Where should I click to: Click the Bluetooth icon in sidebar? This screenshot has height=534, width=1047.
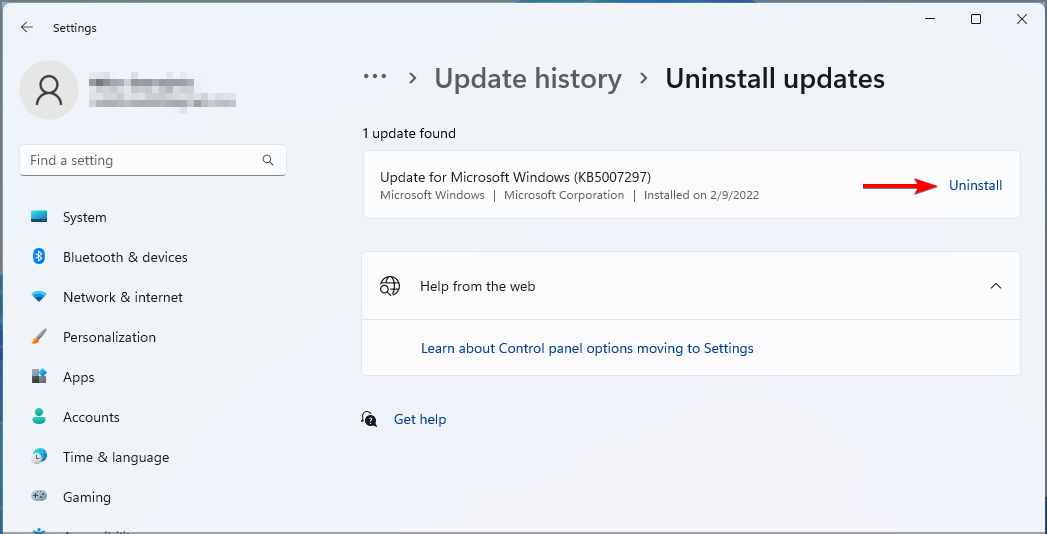click(x=39, y=257)
